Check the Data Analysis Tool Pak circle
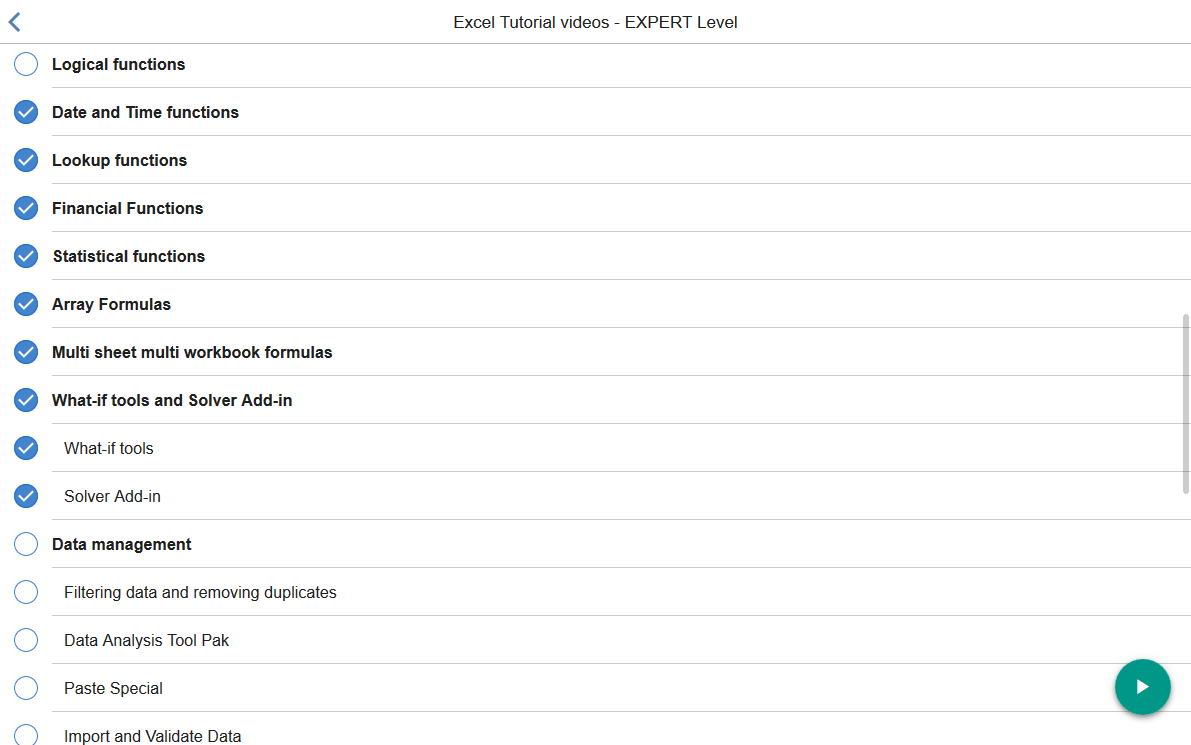 tap(26, 639)
